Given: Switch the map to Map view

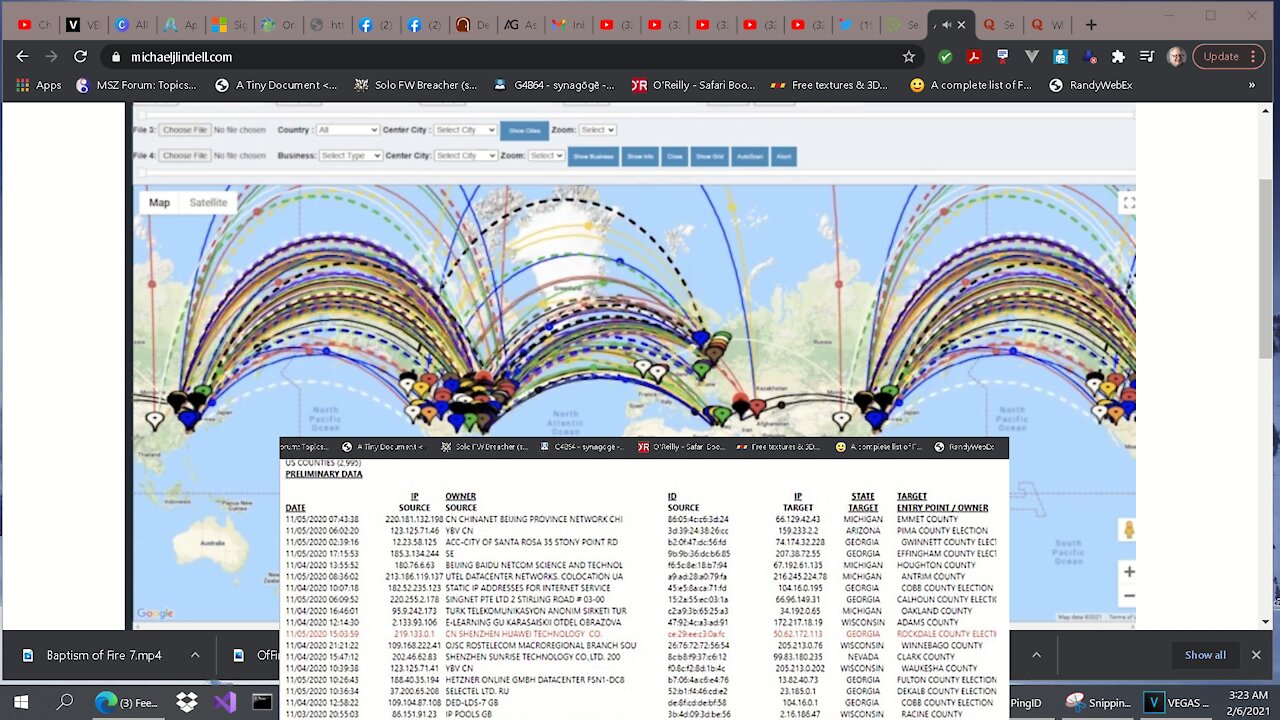Looking at the screenshot, I should pyautogui.click(x=159, y=202).
